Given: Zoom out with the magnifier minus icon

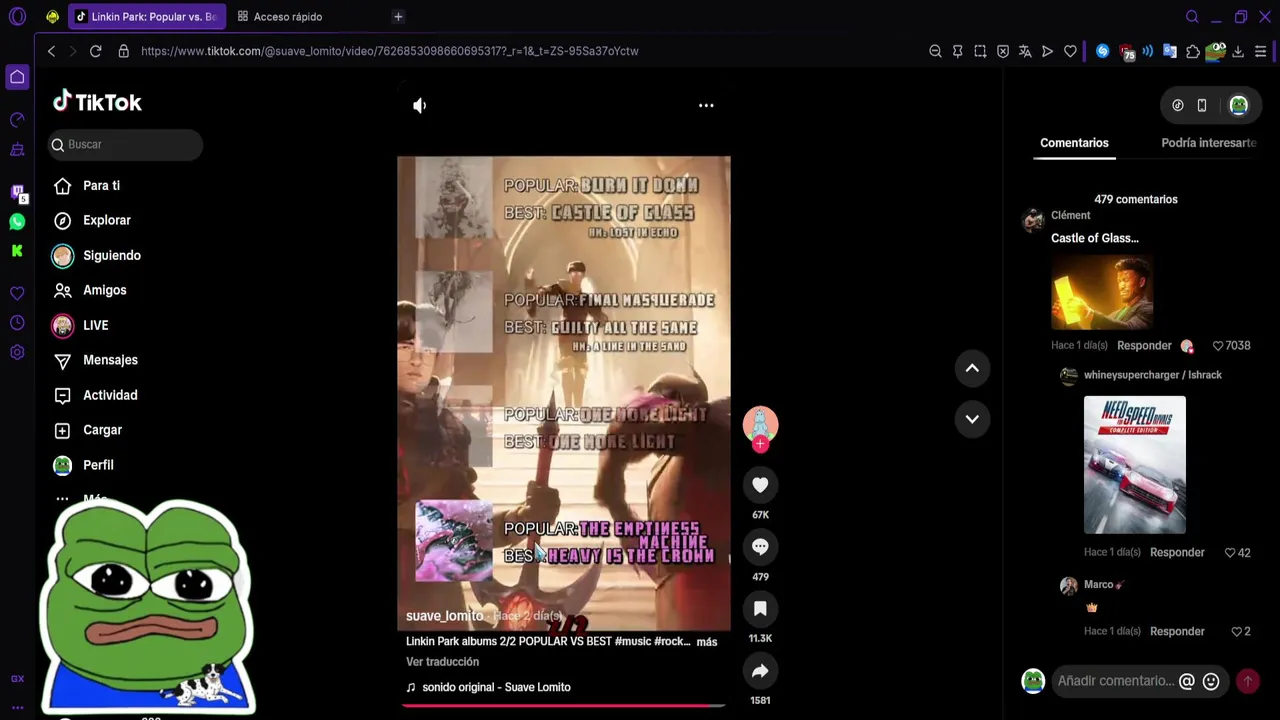Looking at the screenshot, I should [935, 51].
